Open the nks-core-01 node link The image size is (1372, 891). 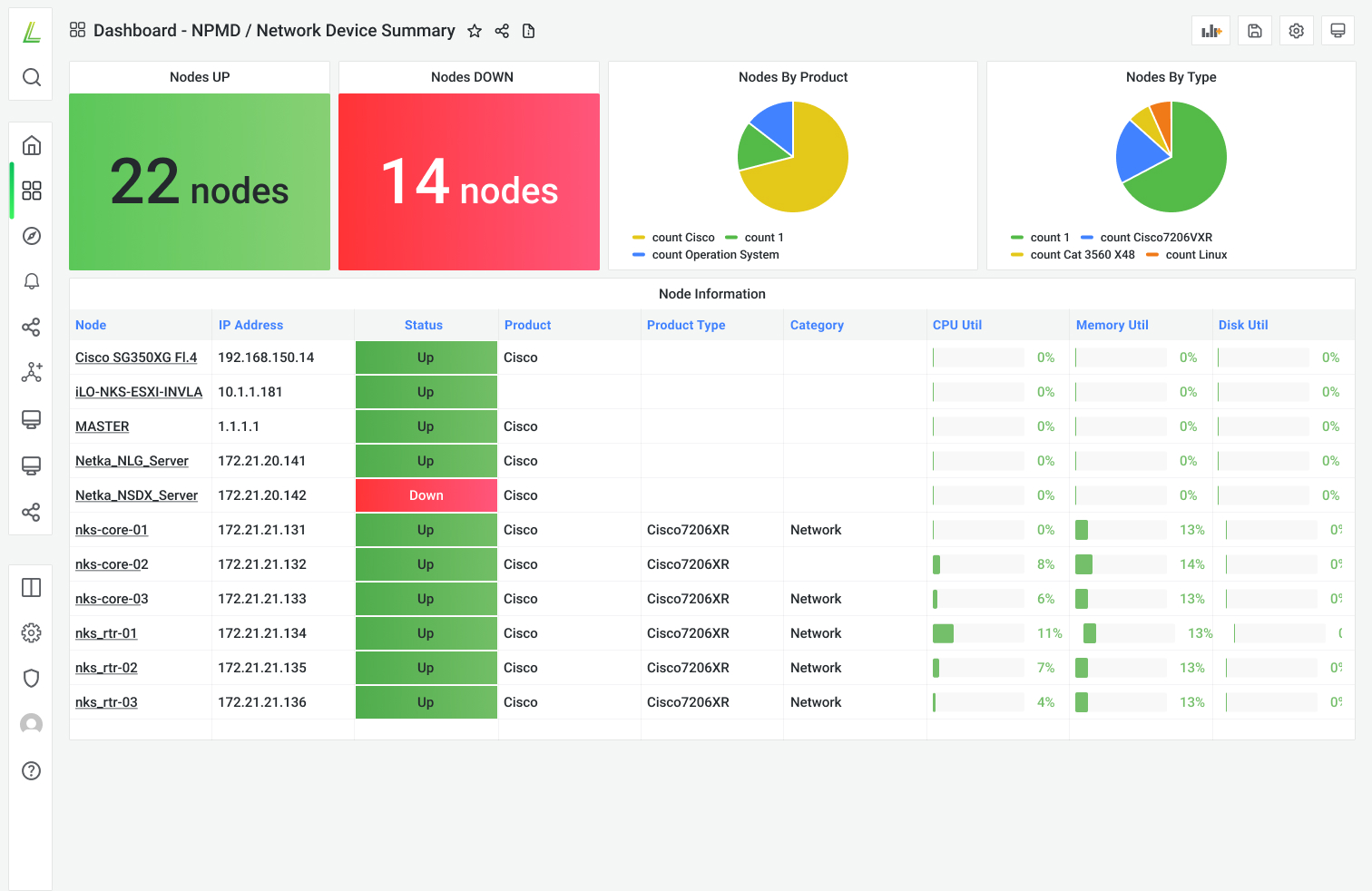click(x=112, y=530)
